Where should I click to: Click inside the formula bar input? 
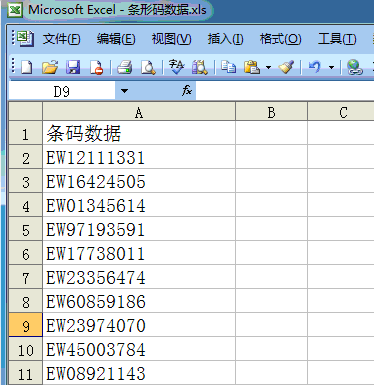pyautogui.click(x=285, y=91)
